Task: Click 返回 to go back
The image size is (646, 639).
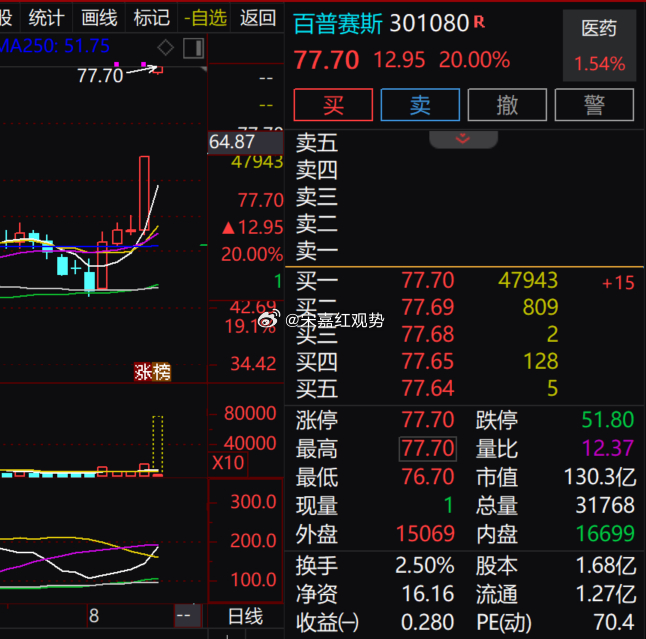Action: pyautogui.click(x=258, y=18)
